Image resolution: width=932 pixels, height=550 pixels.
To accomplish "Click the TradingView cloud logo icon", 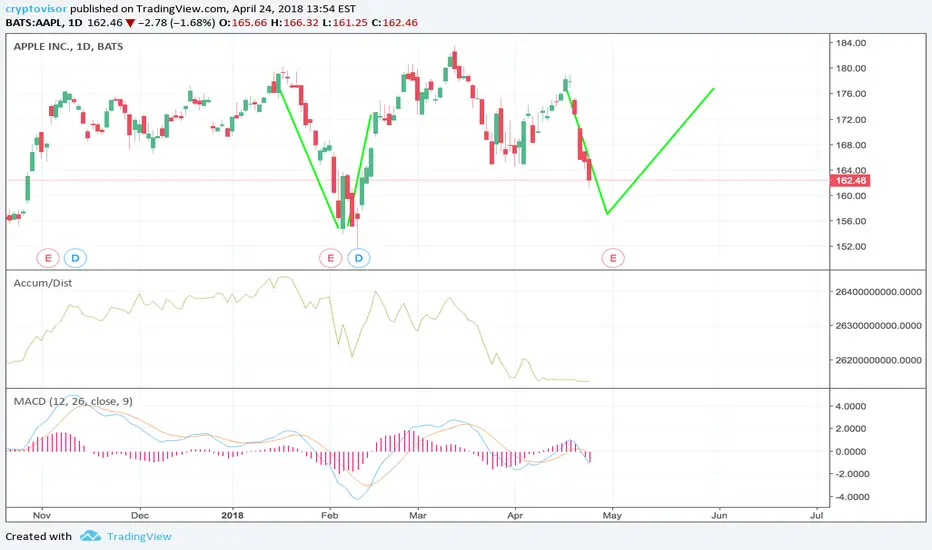I will coord(90,536).
